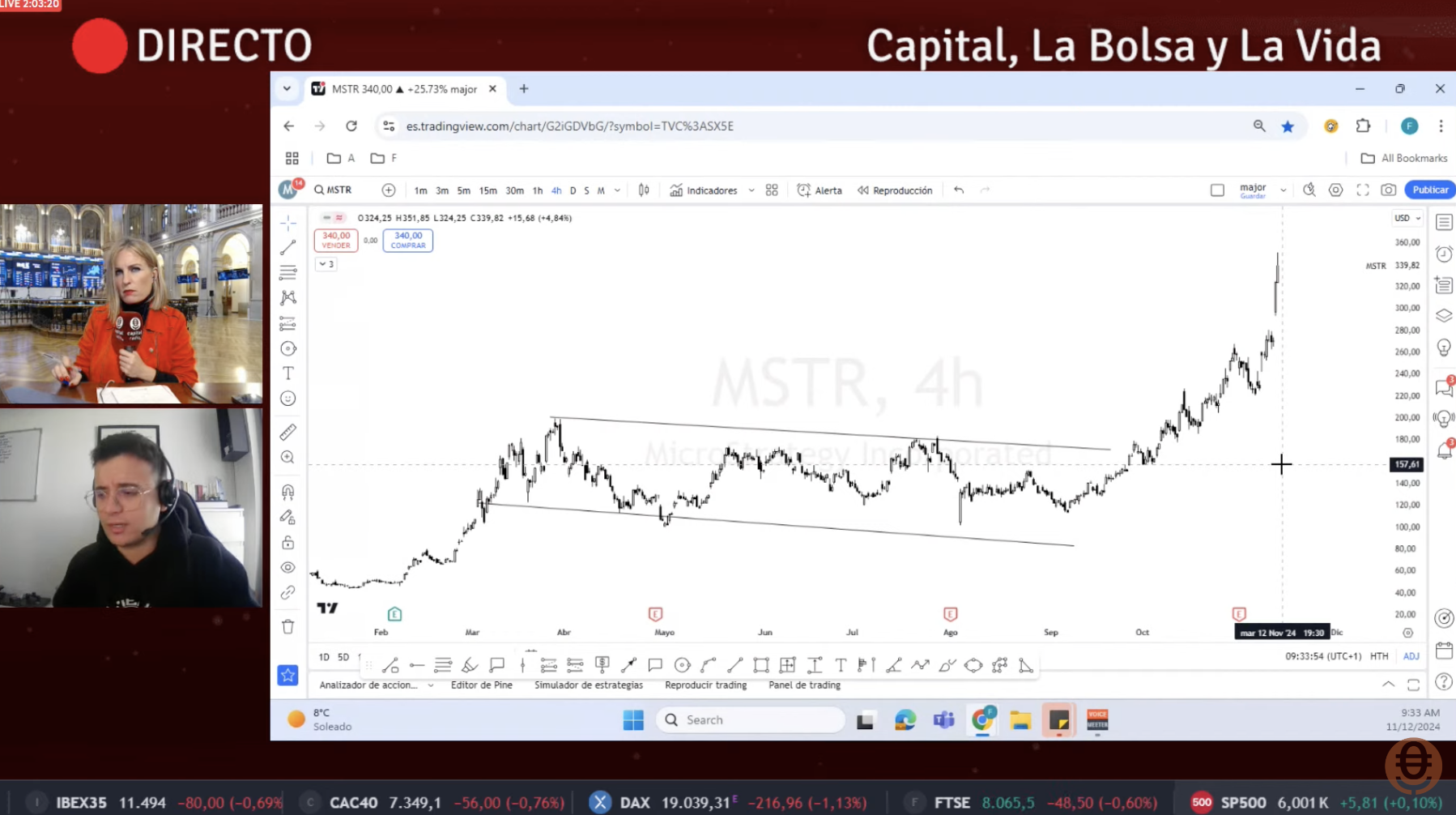Add symbol to compare with plus icon

coord(389,190)
